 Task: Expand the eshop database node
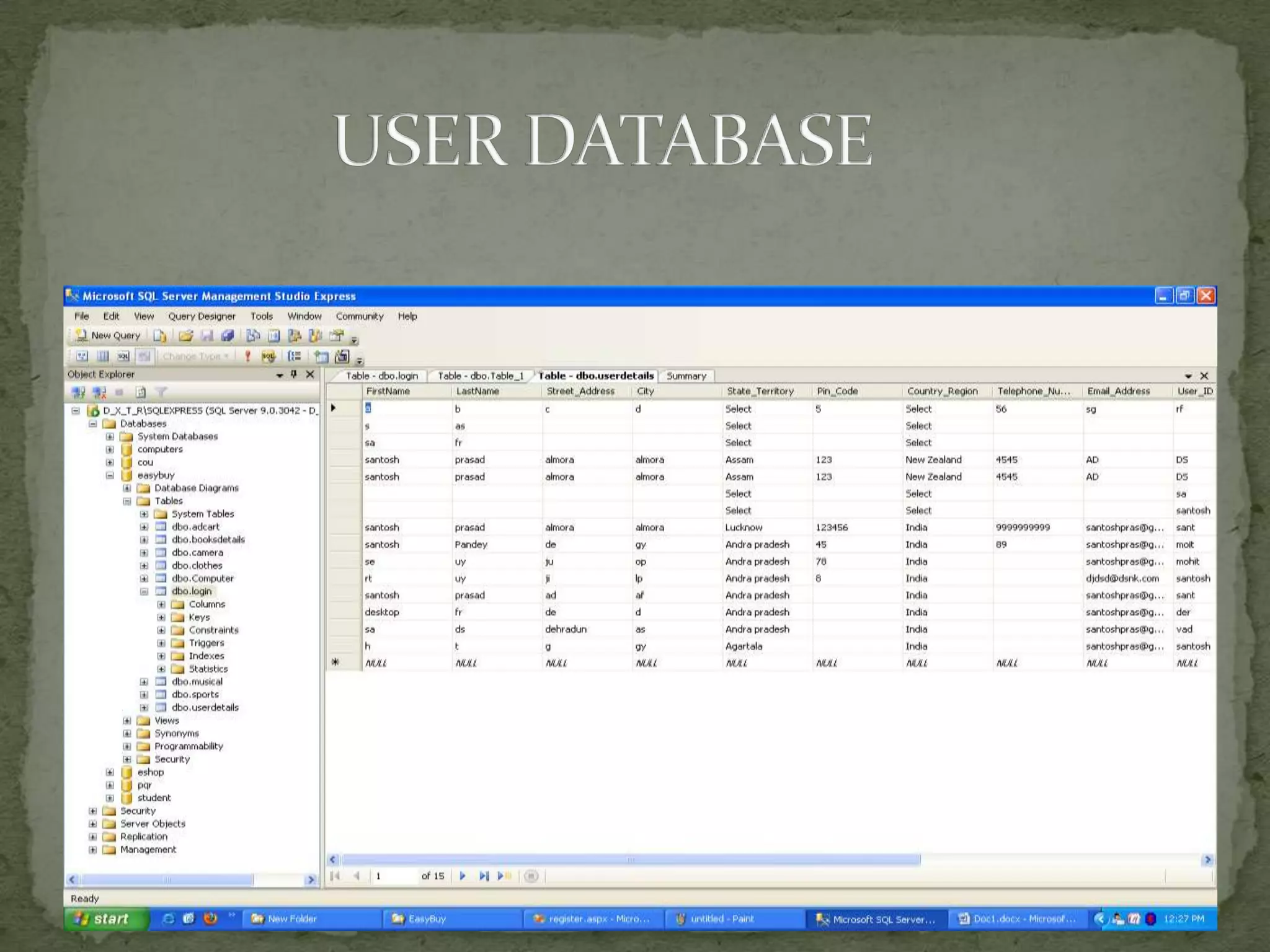click(110, 772)
